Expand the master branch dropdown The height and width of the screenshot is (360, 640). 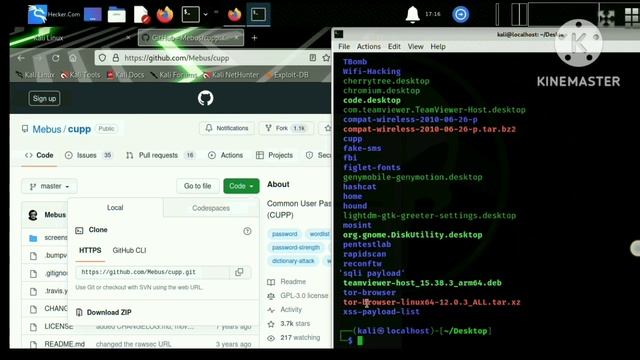point(49,186)
